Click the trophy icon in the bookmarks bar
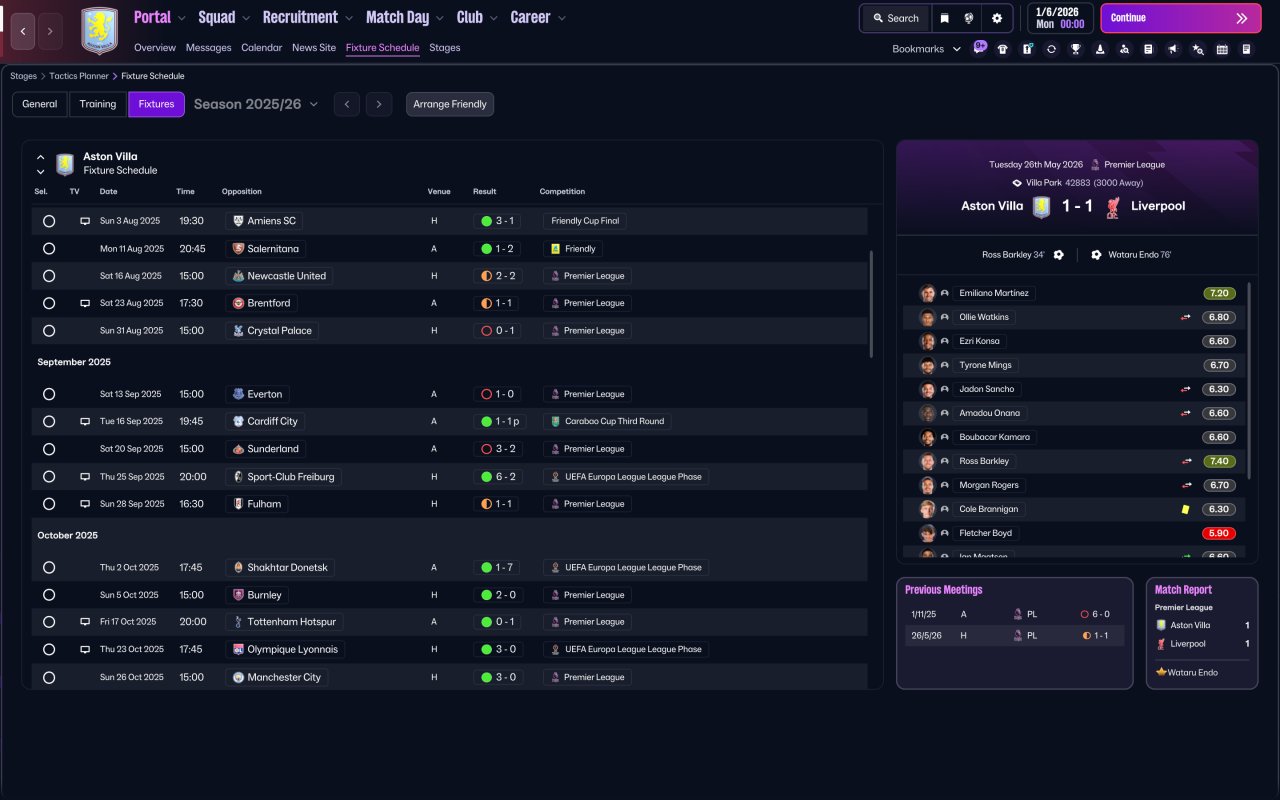Viewport: 1280px width, 800px height. pos(1075,49)
